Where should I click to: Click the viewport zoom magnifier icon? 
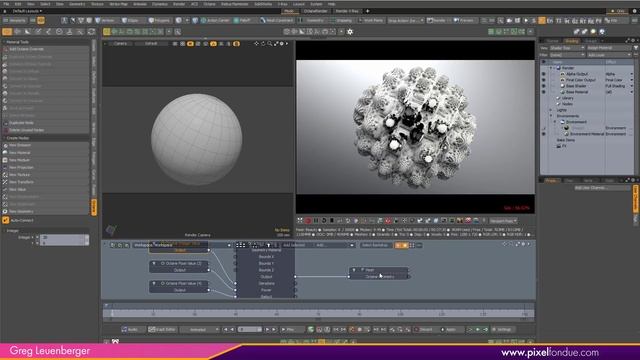pos(269,43)
